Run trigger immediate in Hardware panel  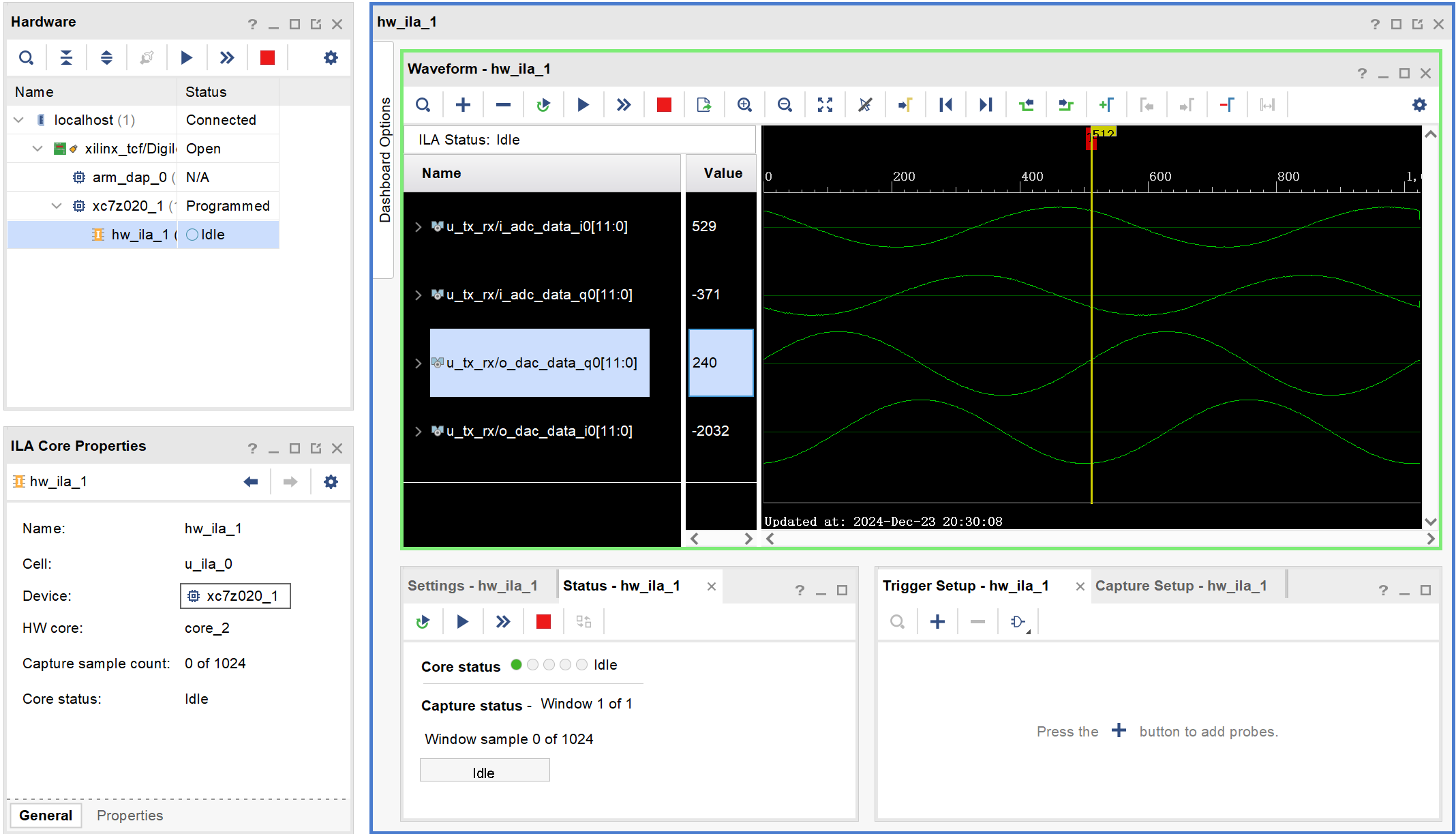pos(227,58)
